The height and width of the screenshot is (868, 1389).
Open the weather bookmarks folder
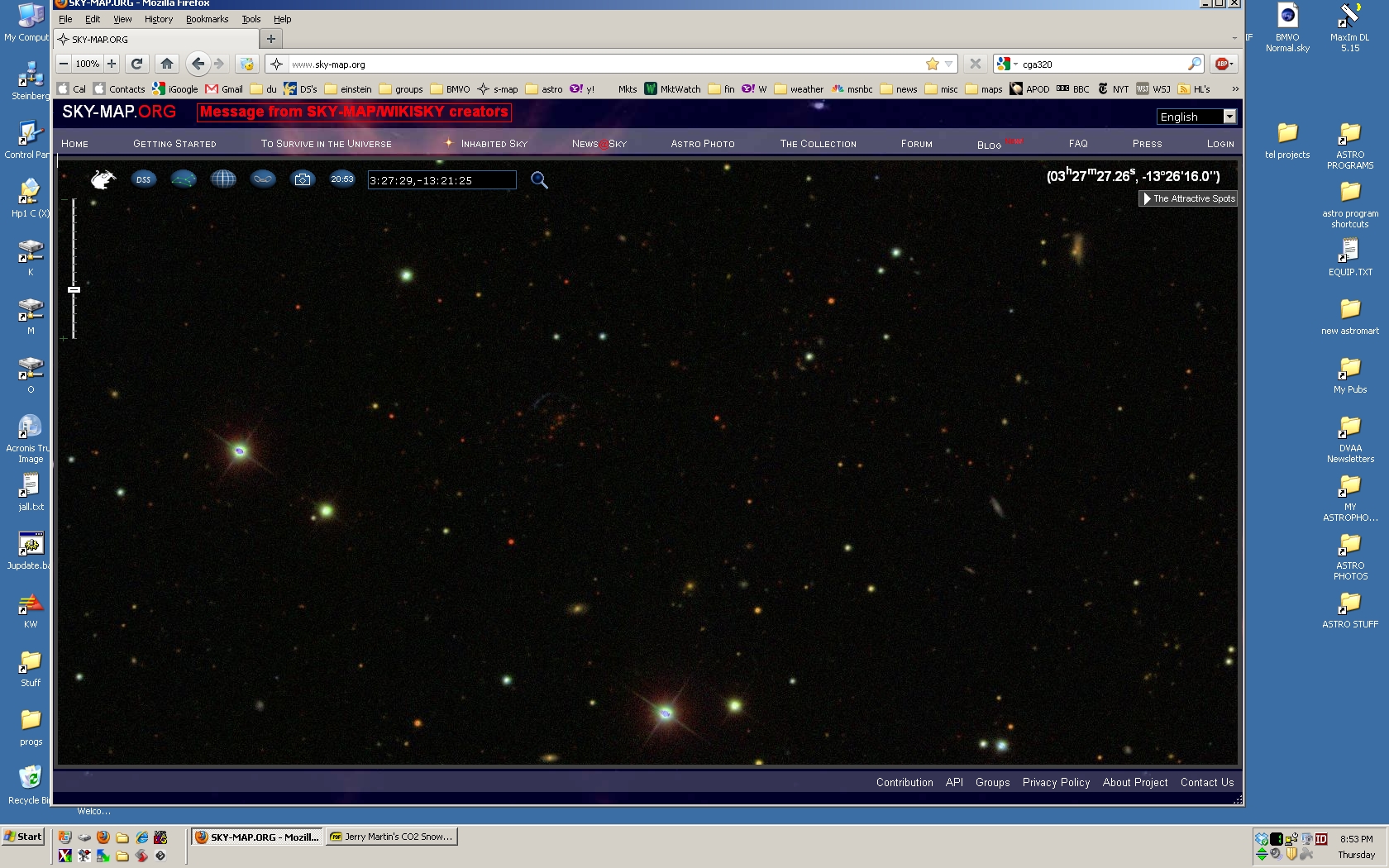click(798, 89)
